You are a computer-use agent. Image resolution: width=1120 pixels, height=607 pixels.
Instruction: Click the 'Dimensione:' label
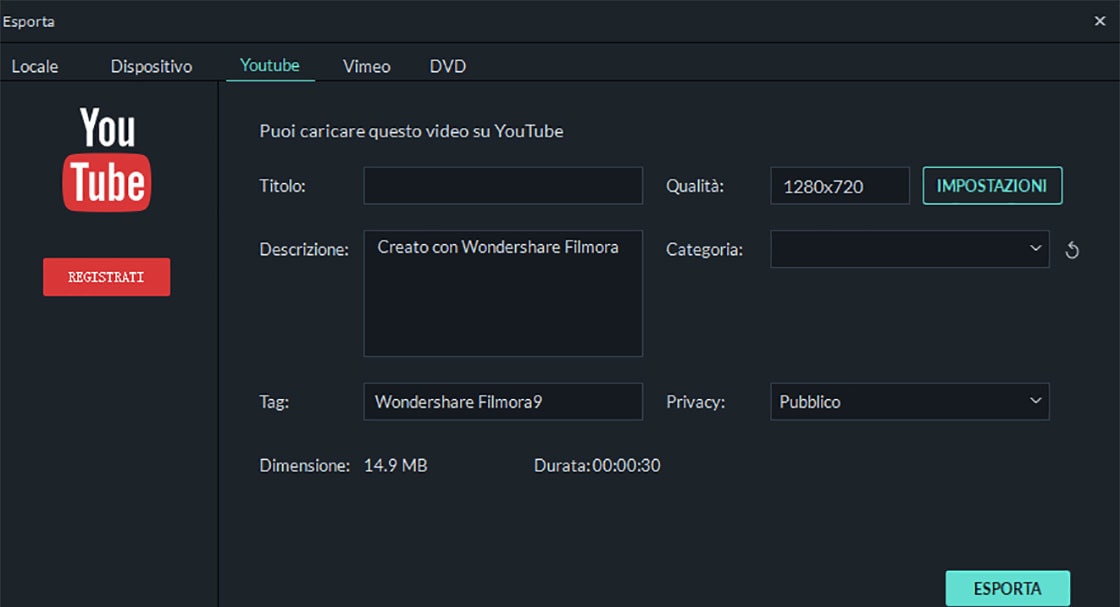(304, 466)
